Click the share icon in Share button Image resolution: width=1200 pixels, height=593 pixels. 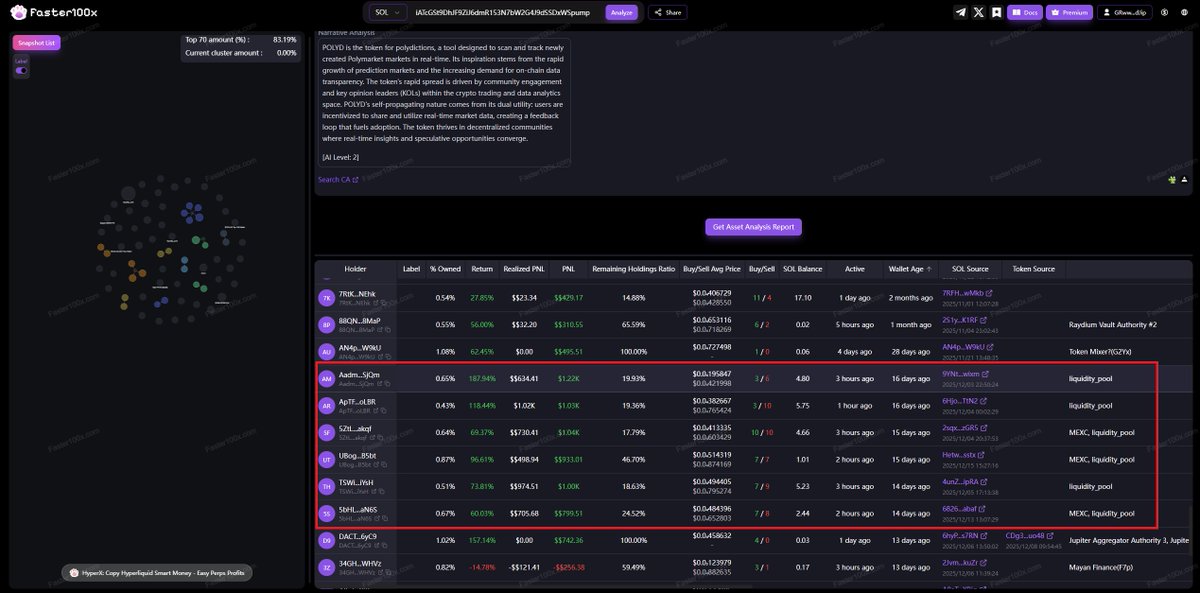pyautogui.click(x=658, y=13)
